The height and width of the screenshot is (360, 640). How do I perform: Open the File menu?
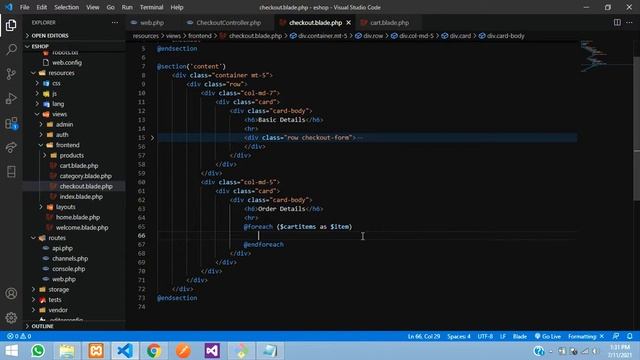[x=24, y=7]
